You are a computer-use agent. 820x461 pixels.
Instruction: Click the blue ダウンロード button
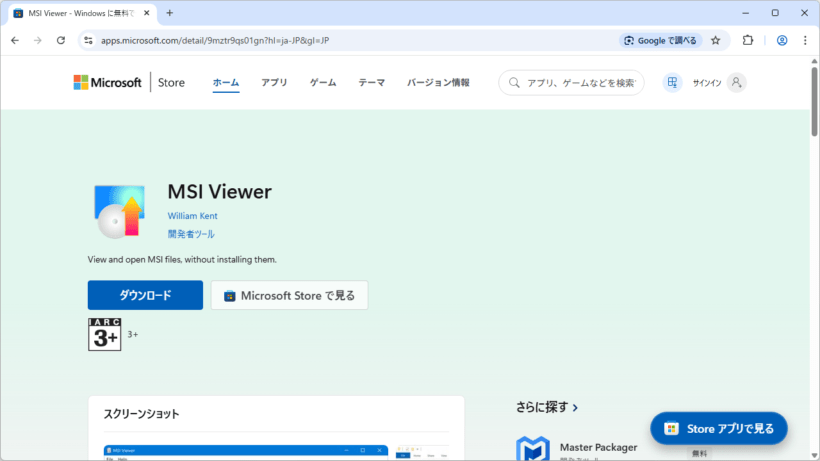(145, 295)
